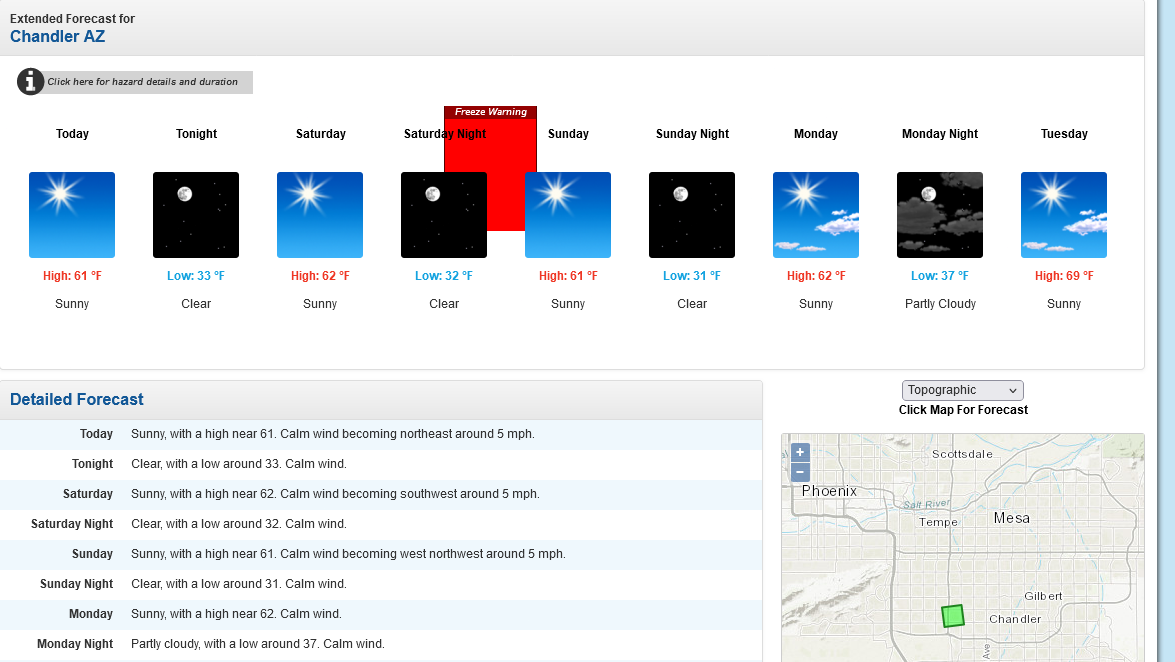The height and width of the screenshot is (662, 1175).
Task: Click the 'Low: 31 °F' text
Action: click(692, 276)
